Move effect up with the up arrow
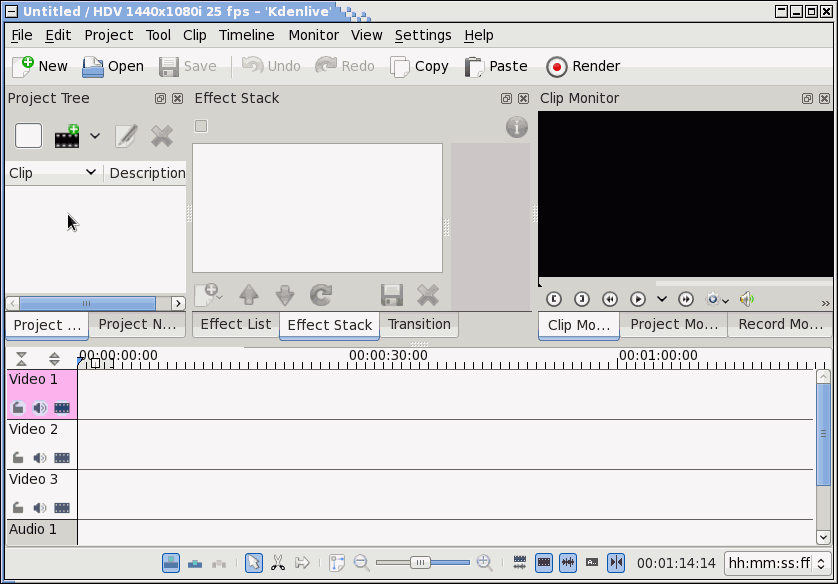 (249, 295)
